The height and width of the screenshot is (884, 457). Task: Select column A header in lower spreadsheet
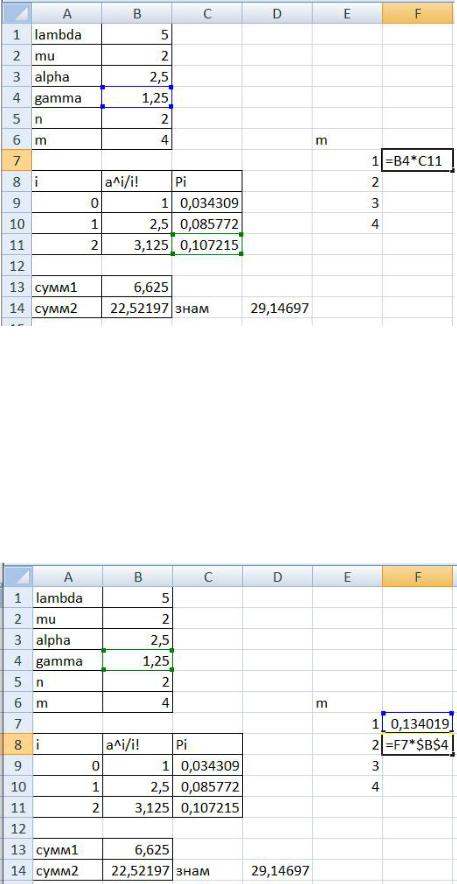(x=66, y=576)
